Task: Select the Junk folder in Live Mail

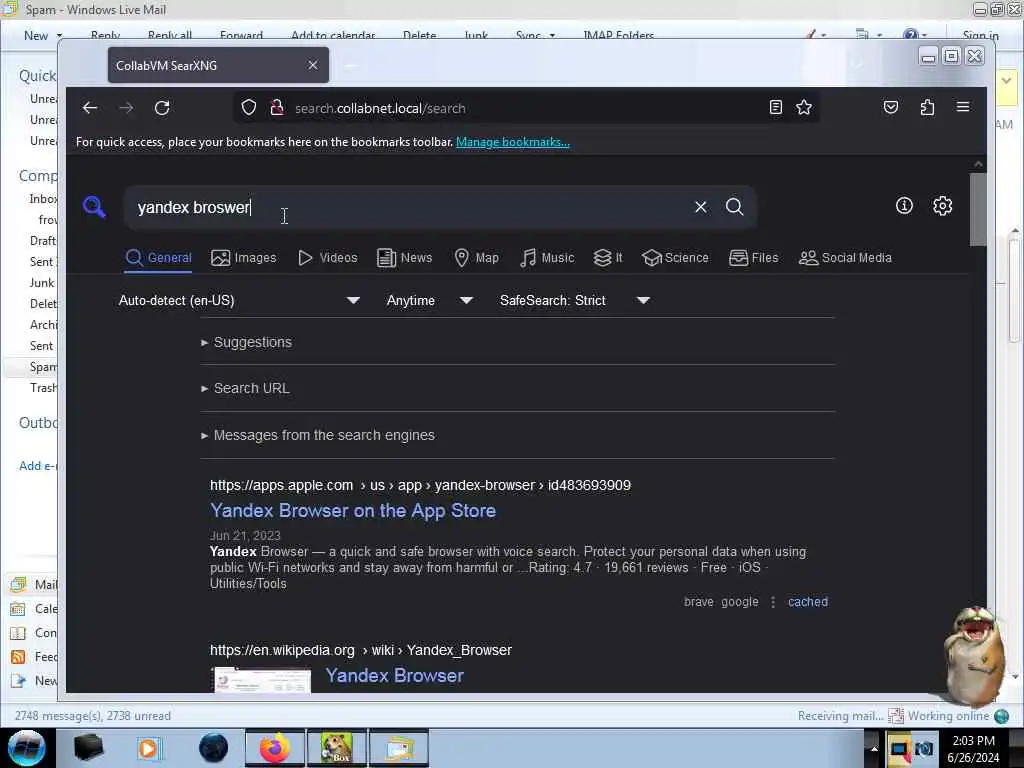Action: (x=42, y=283)
